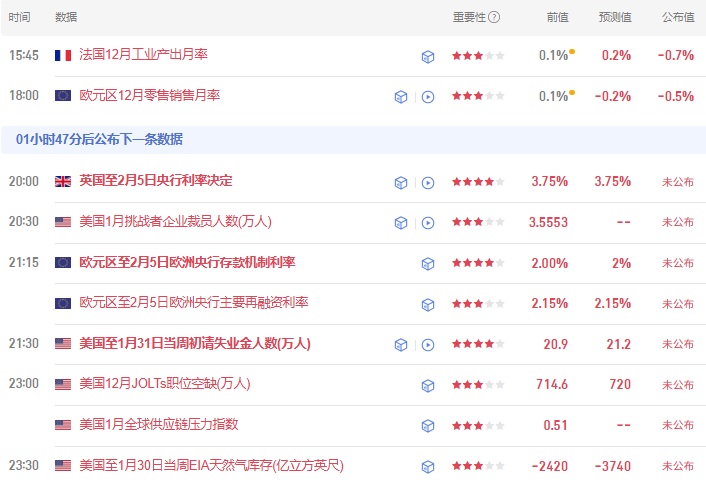Image resolution: width=706 pixels, height=486 pixels.
Task: Play video for 美国1月挑战者企业裁员人数
Action: click(428, 223)
